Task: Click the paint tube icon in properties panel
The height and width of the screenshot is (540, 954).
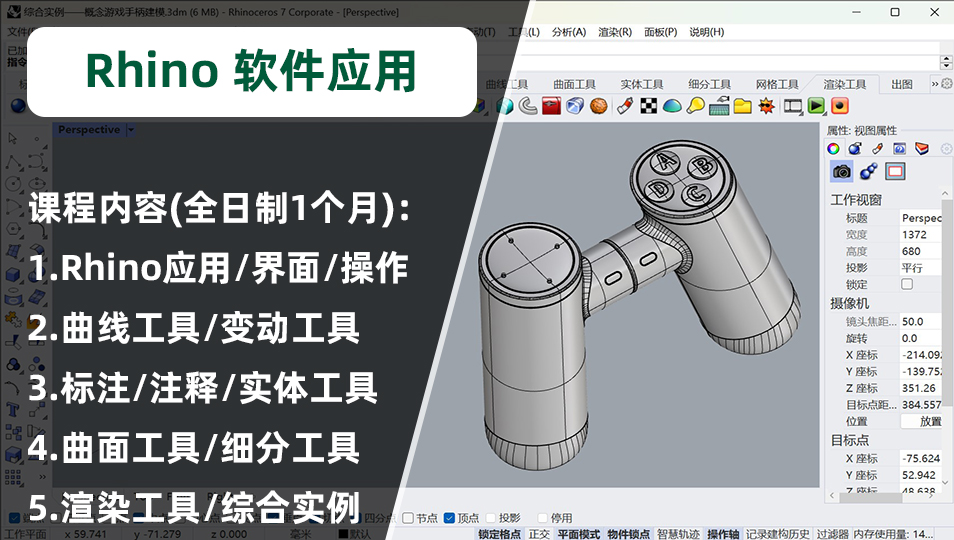Action: (877, 148)
